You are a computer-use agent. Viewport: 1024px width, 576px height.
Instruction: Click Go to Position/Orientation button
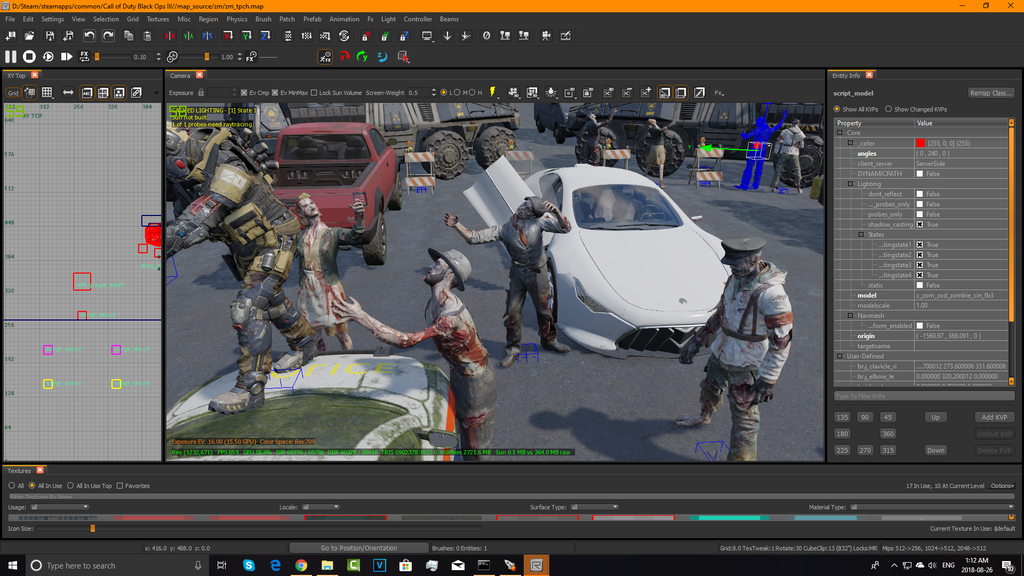coord(359,548)
